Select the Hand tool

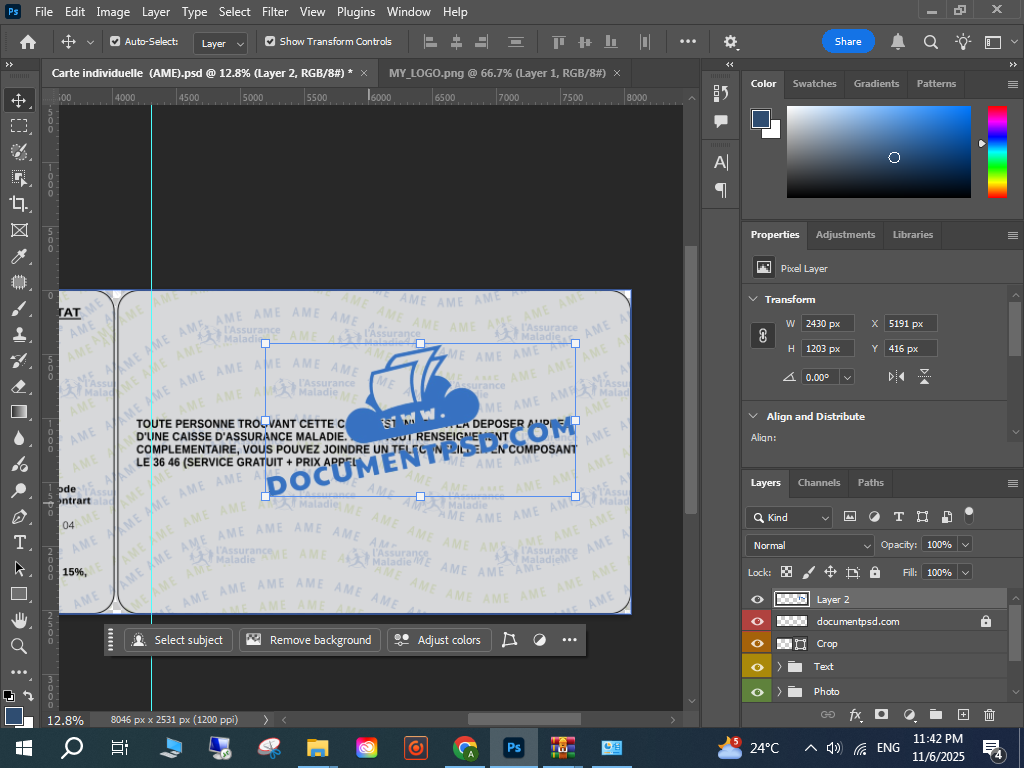point(19,620)
